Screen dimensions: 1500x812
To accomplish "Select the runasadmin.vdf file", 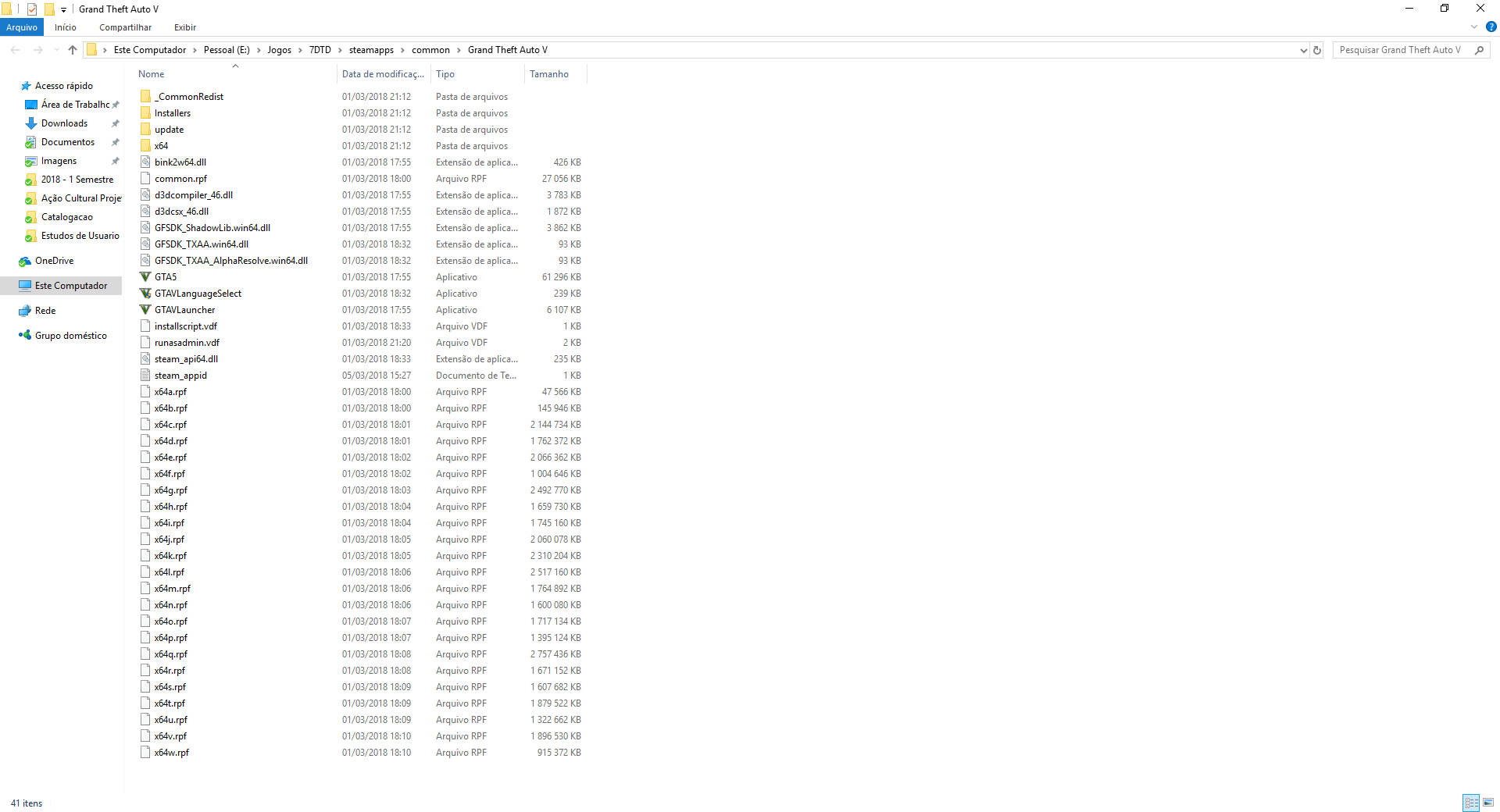I will pyautogui.click(x=187, y=343).
